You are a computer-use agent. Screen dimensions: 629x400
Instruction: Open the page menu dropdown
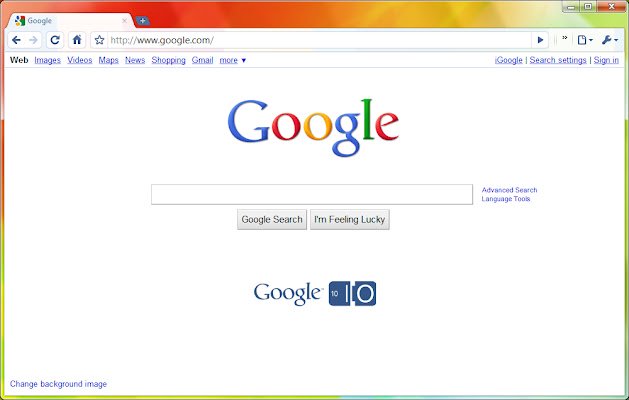point(584,40)
